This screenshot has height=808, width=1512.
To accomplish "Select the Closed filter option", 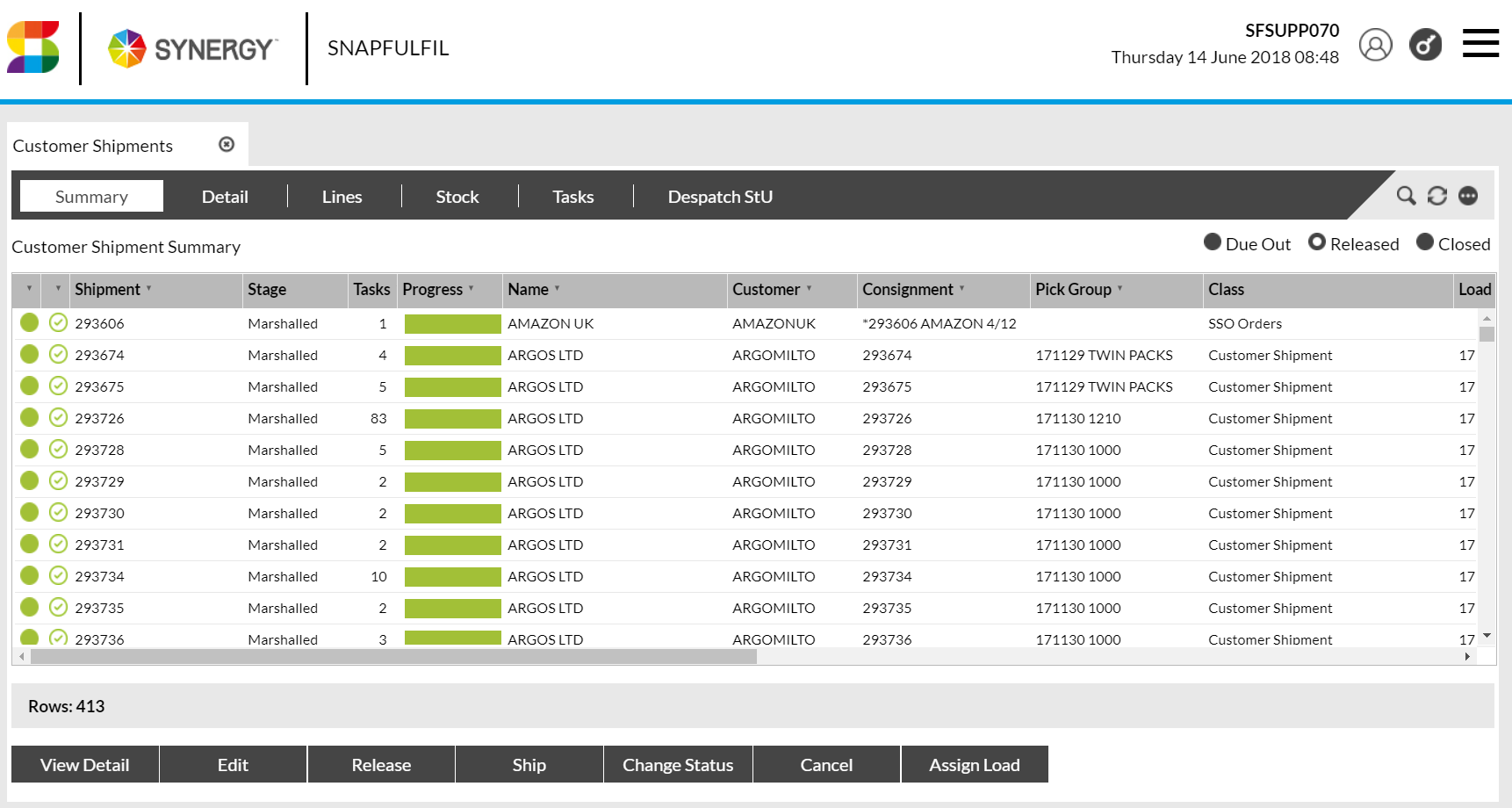I will pyautogui.click(x=1424, y=242).
